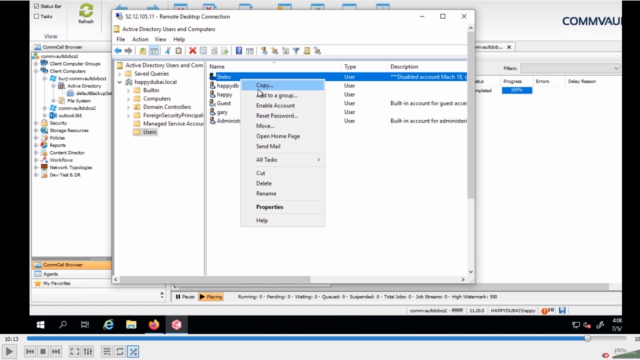Screen dimensions: 640x360
Task: Choose Delete in the context menu
Action: pos(282,183)
